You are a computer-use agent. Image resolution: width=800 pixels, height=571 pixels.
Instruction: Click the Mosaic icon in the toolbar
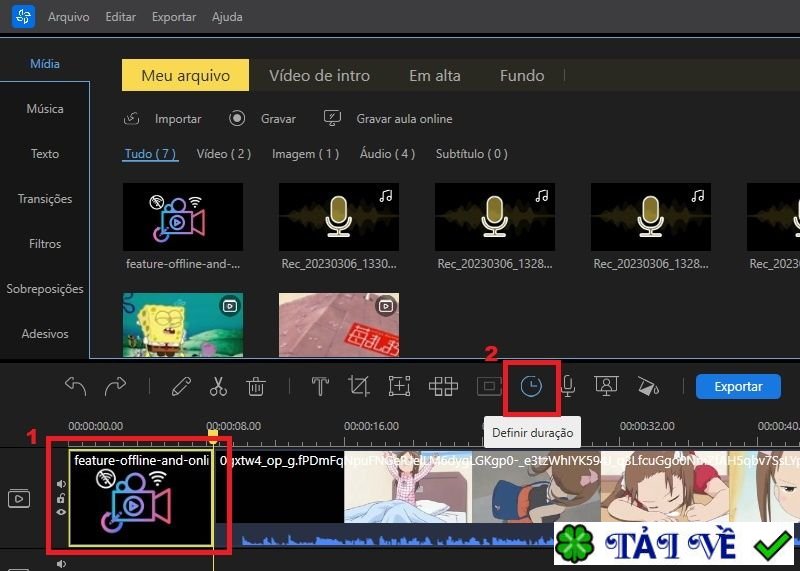coord(443,386)
